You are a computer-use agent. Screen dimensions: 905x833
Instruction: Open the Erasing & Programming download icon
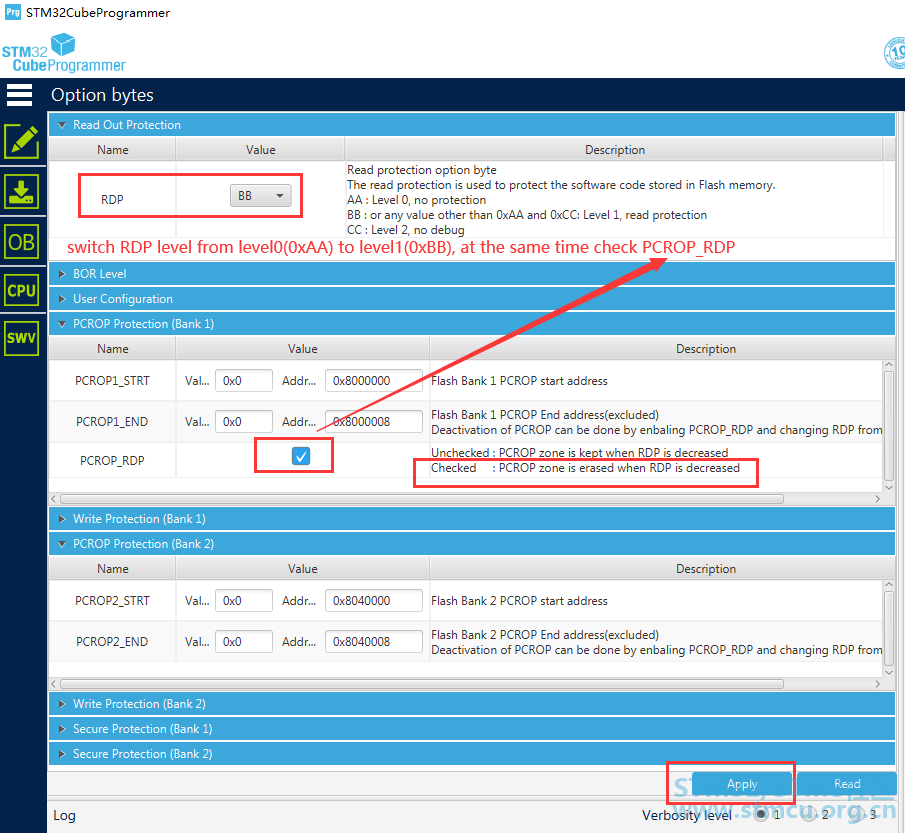click(x=22, y=192)
